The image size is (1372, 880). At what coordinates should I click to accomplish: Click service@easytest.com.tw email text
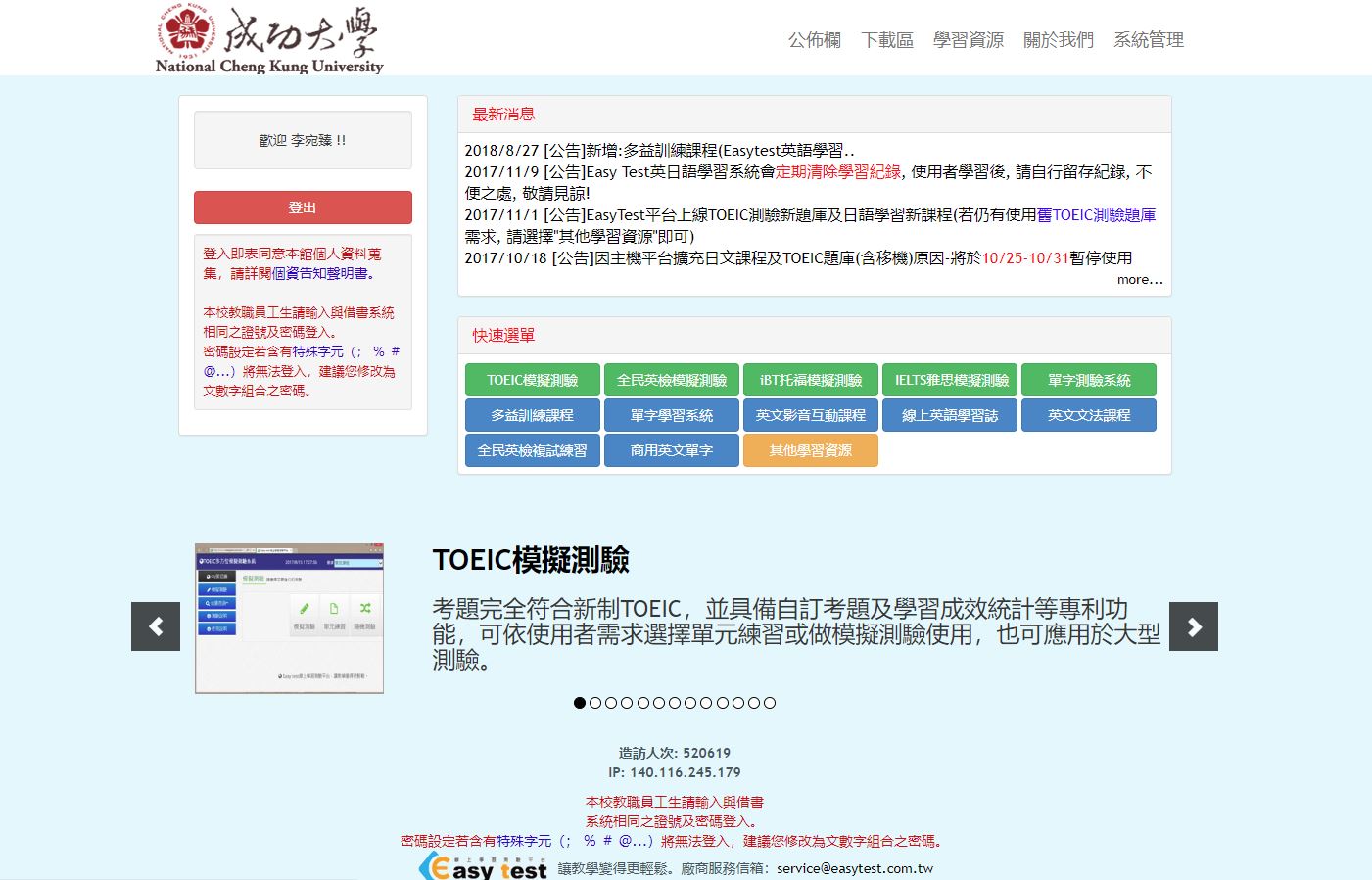(x=855, y=869)
